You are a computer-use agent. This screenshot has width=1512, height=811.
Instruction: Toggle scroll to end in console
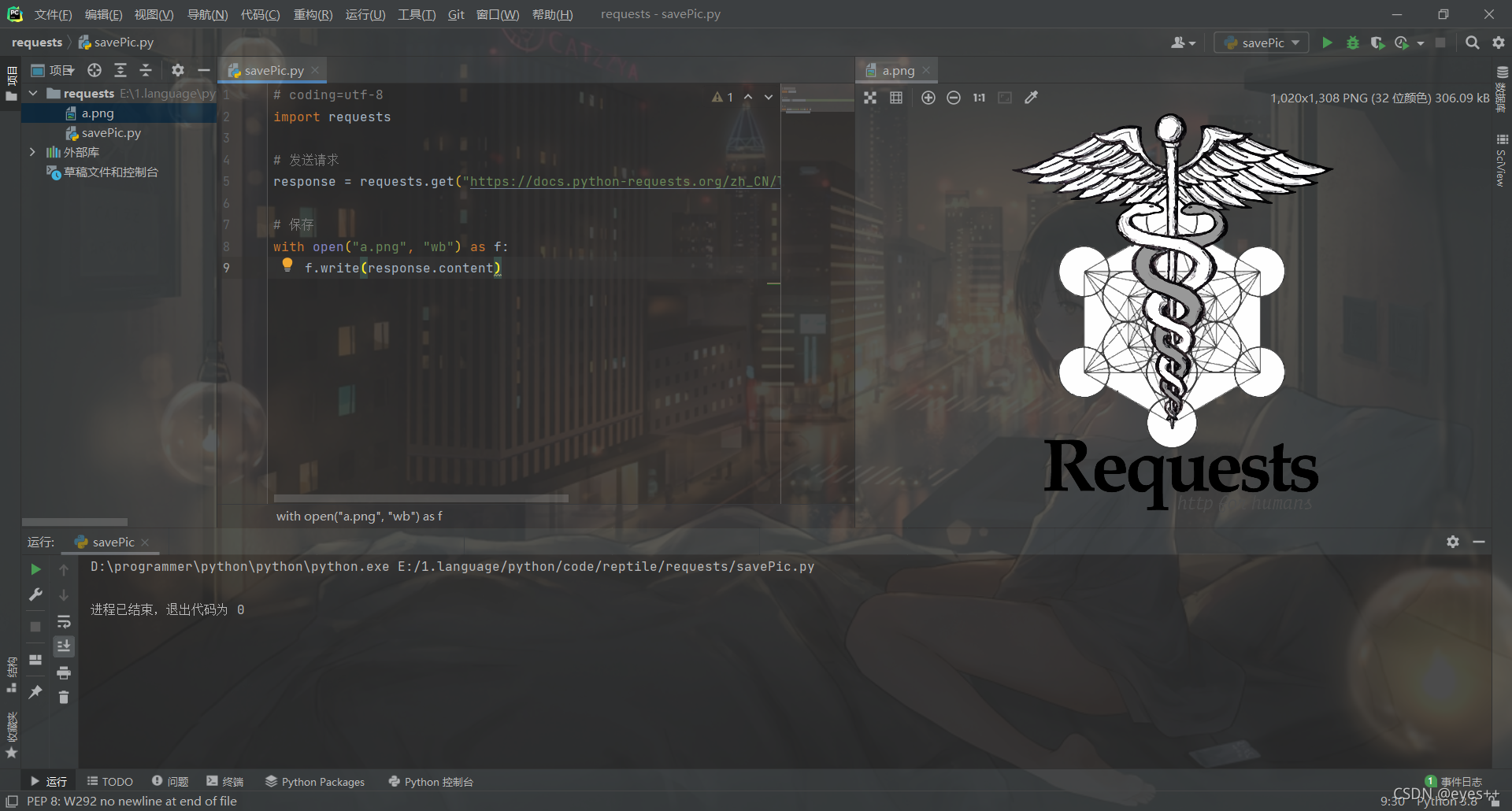pos(64,646)
